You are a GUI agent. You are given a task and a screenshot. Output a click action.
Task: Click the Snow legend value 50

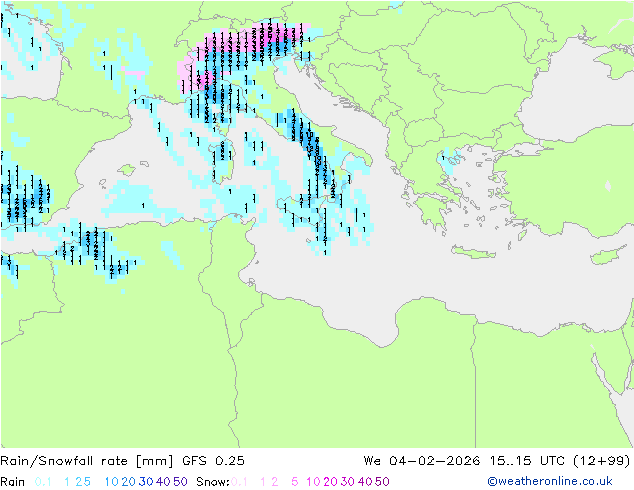[x=382, y=482]
